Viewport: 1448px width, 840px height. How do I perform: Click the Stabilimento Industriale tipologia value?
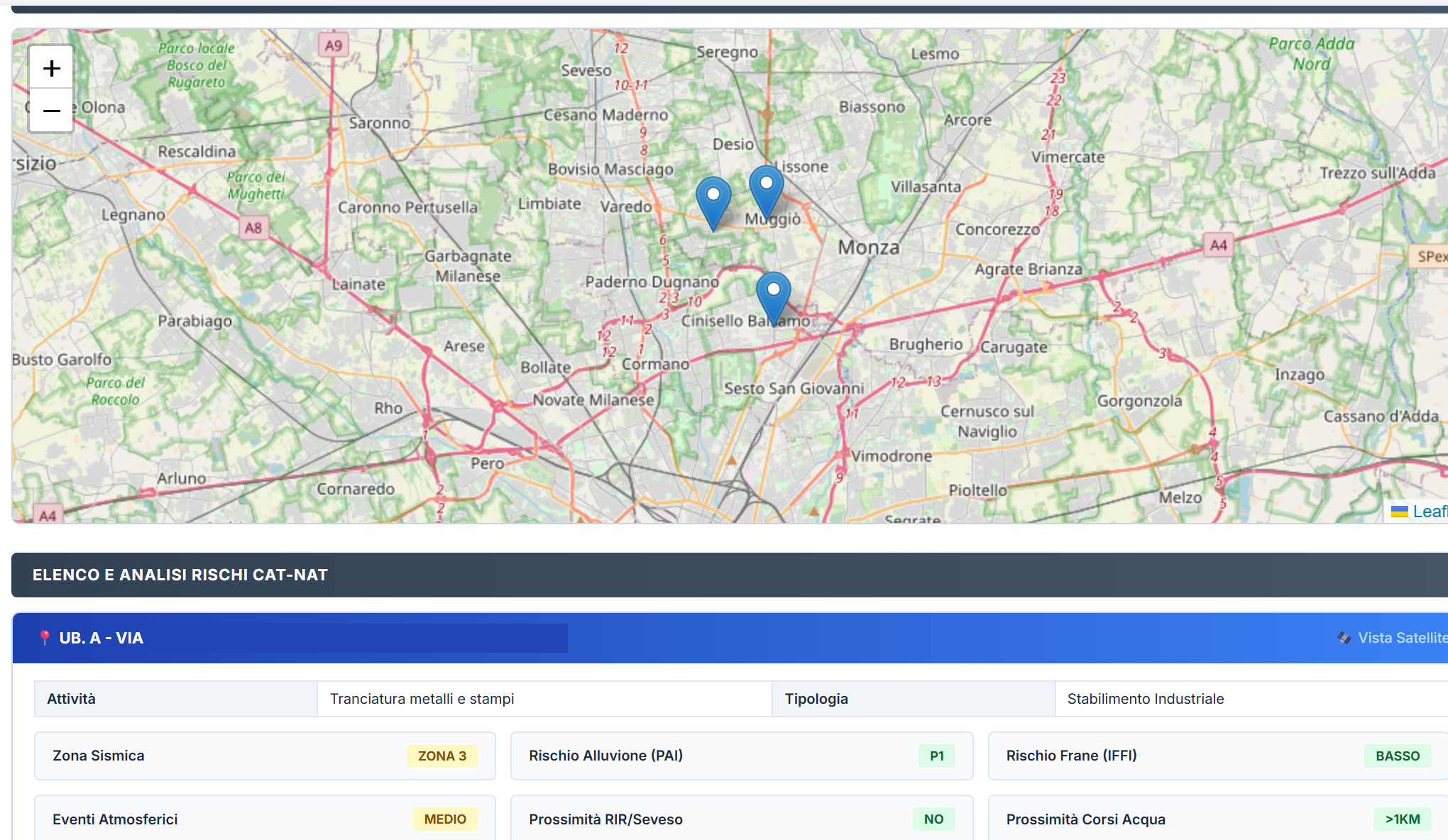pos(1145,699)
